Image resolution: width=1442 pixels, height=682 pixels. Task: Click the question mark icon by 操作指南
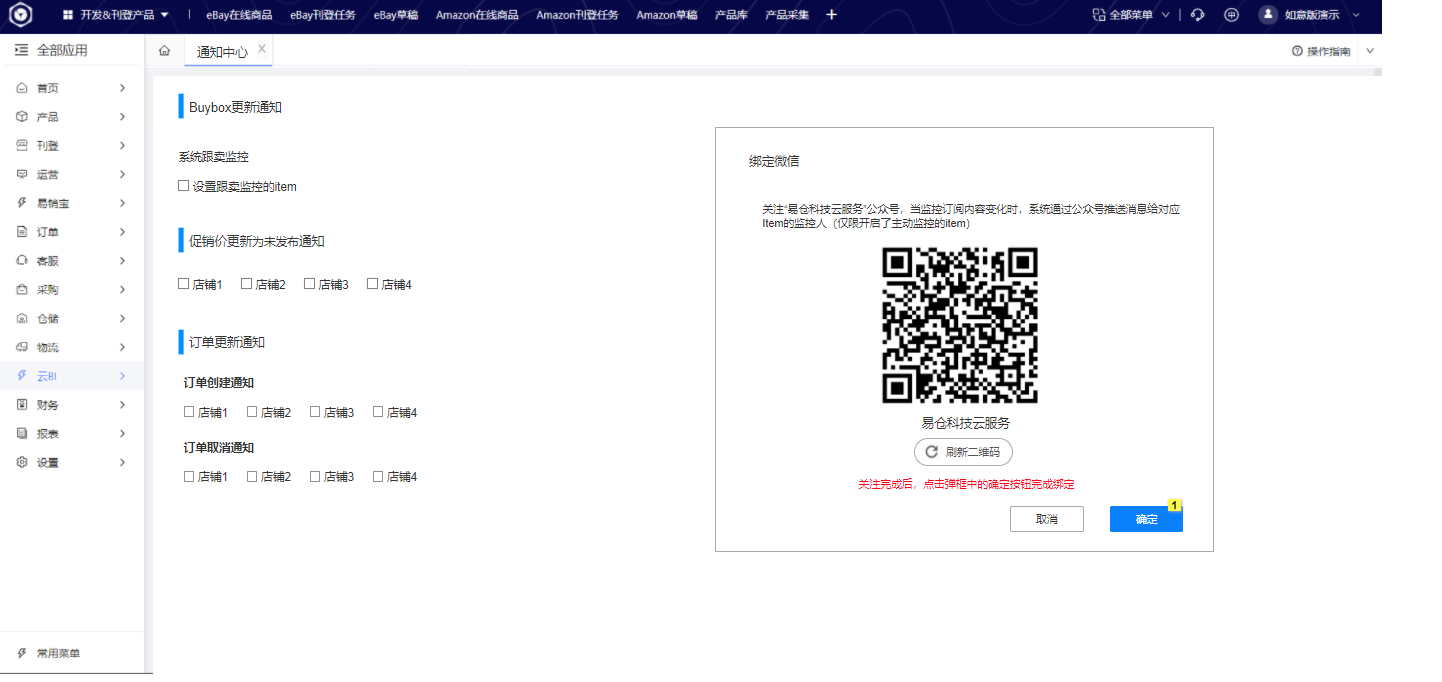[x=1297, y=51]
